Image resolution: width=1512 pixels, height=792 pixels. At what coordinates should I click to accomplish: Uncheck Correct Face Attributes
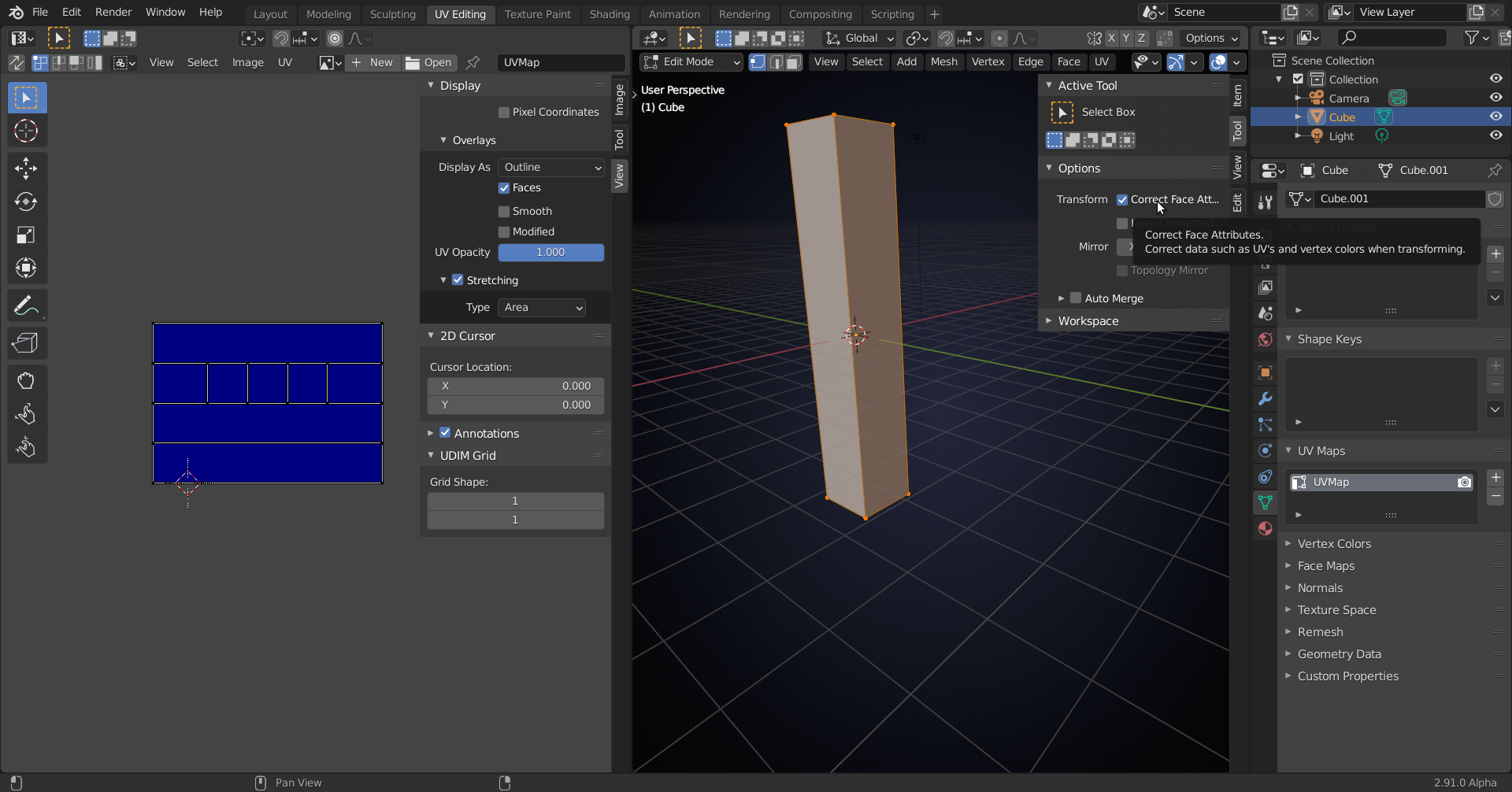(x=1122, y=200)
